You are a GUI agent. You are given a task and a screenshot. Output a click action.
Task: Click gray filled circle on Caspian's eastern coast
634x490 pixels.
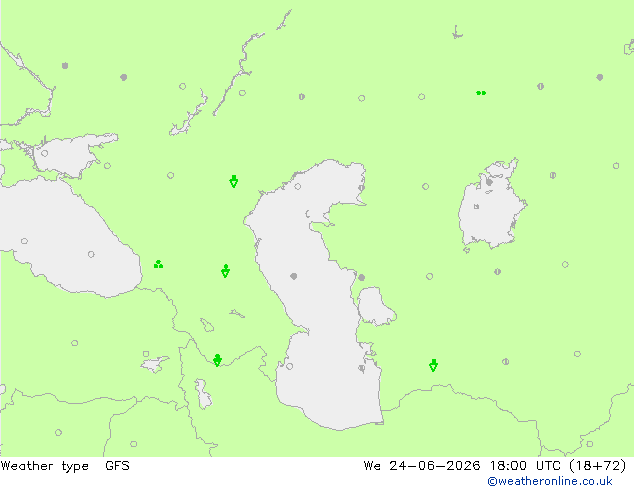[x=361, y=277]
